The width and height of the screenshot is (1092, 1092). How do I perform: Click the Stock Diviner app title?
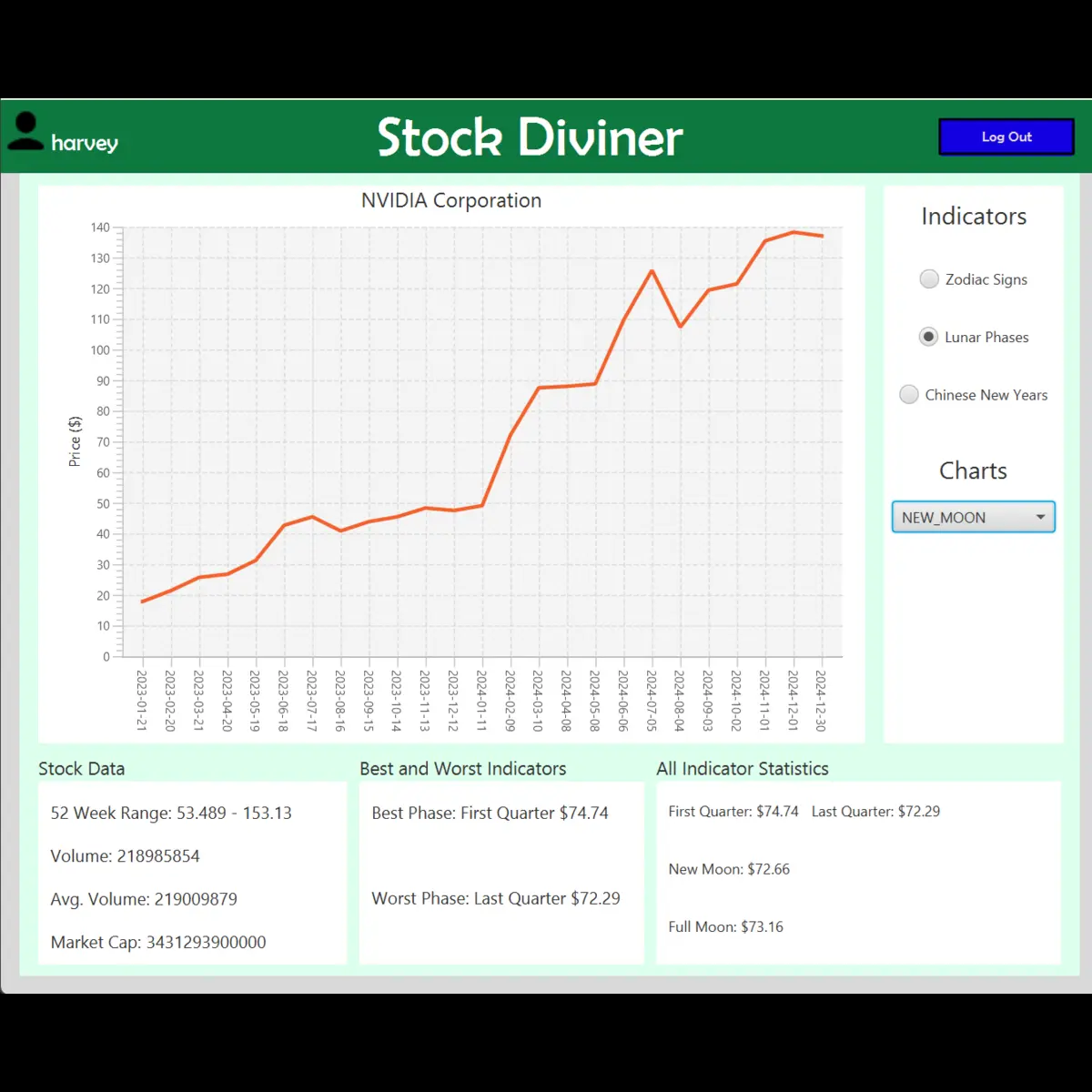(529, 136)
